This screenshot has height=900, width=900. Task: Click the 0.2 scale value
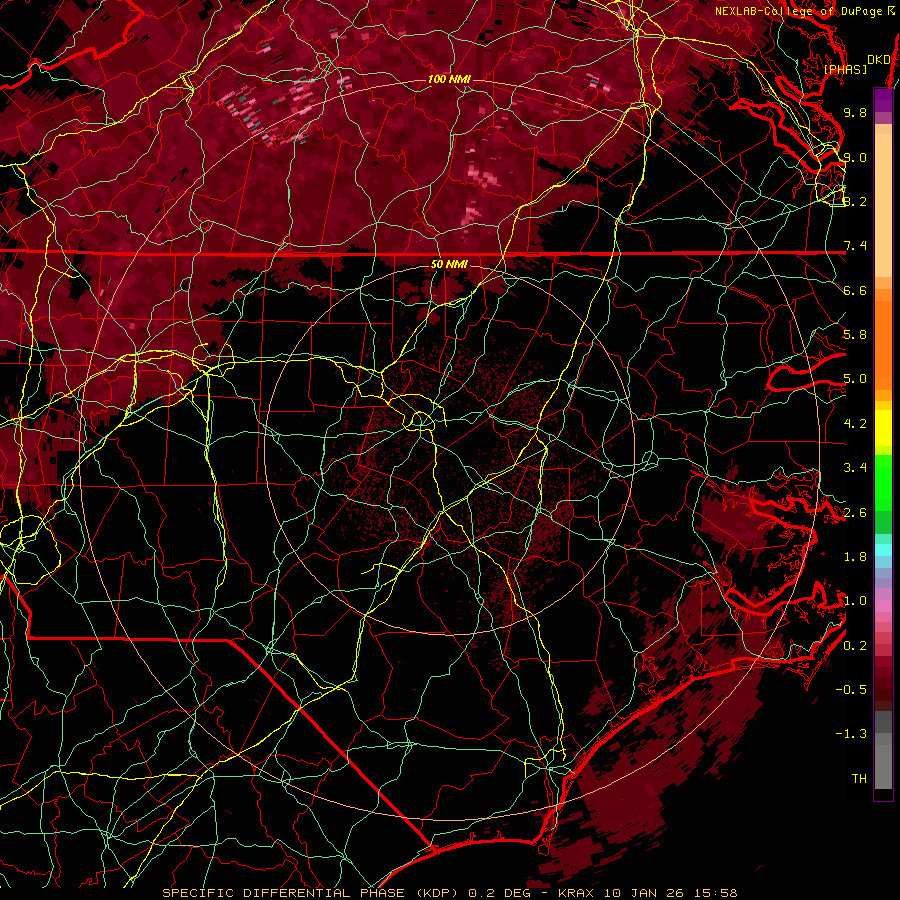pos(855,646)
